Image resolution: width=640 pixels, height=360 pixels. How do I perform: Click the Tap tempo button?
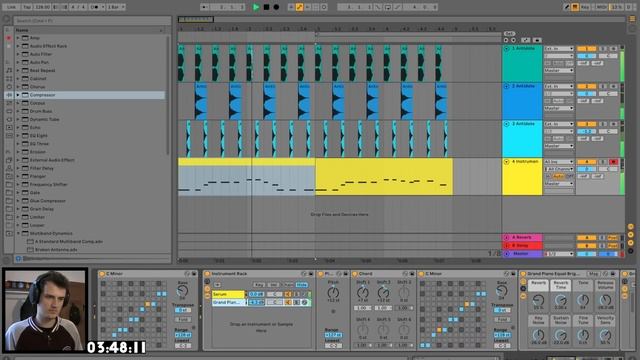coord(27,7)
